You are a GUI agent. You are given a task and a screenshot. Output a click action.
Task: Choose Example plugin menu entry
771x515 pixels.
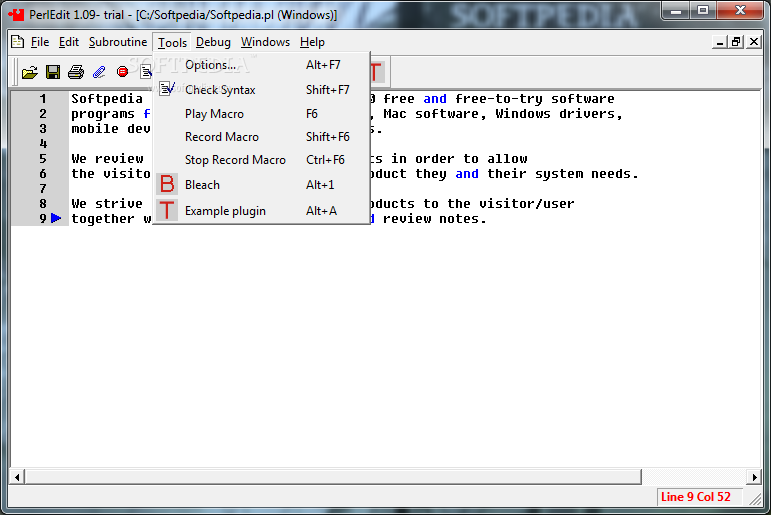(262, 211)
